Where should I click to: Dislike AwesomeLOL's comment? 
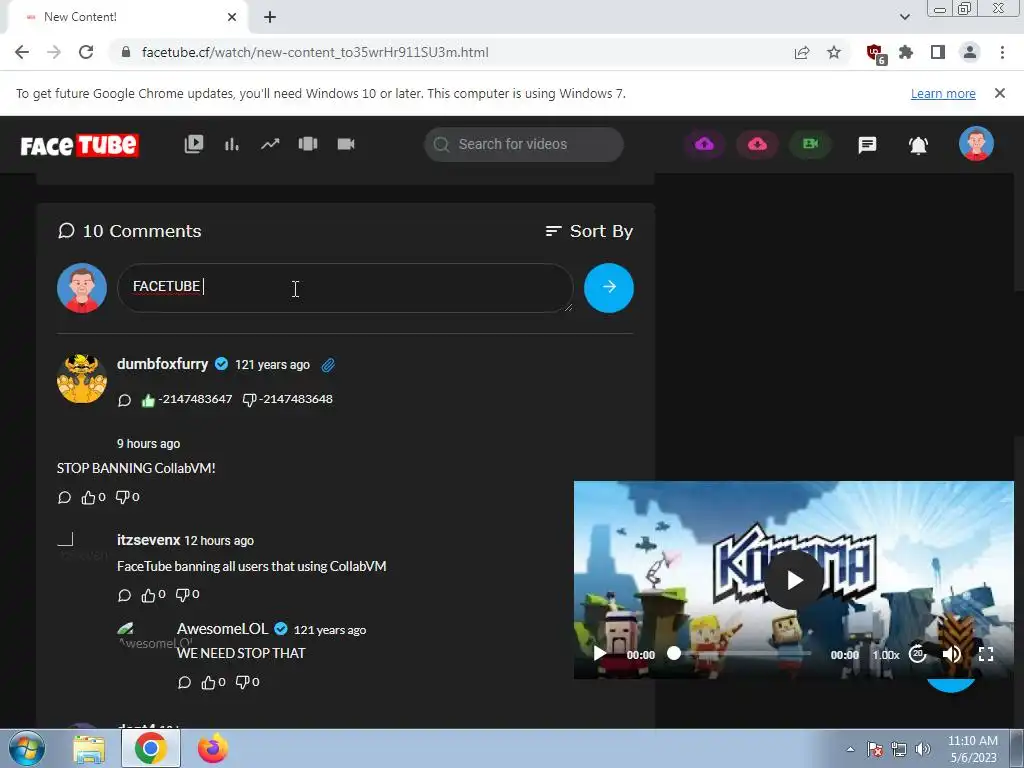[242, 682]
